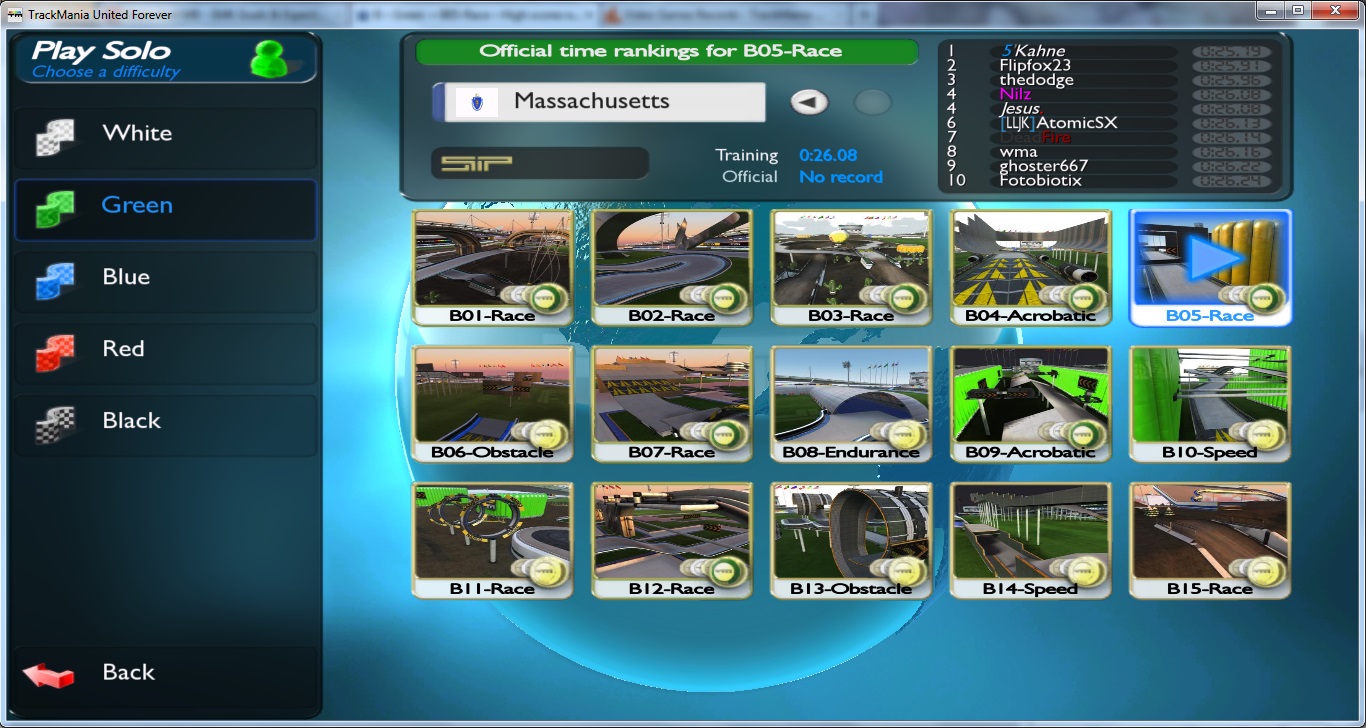Click the red Back arrow icon
Image resolution: width=1366 pixels, height=728 pixels.
click(x=48, y=674)
